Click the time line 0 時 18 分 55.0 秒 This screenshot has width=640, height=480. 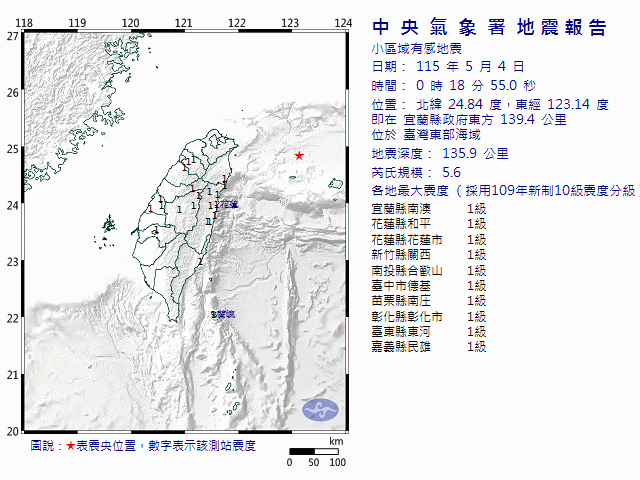coord(453,85)
